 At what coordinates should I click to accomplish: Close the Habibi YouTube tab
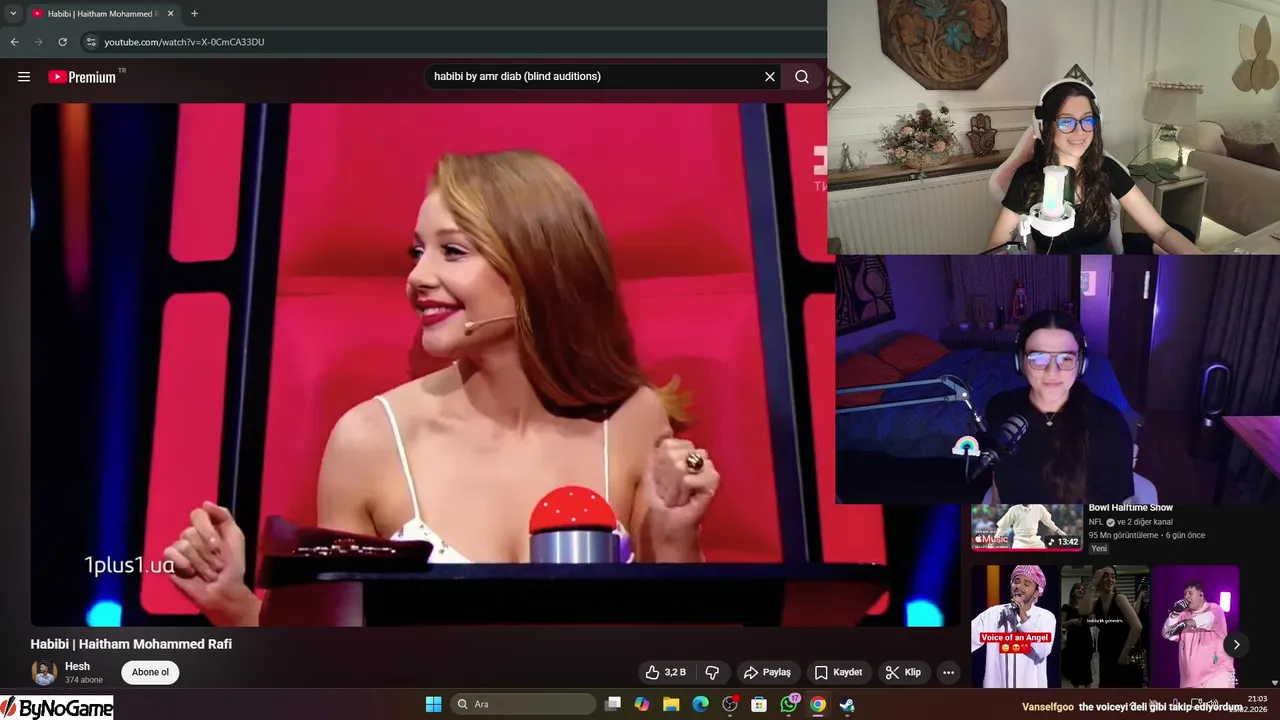pos(170,14)
